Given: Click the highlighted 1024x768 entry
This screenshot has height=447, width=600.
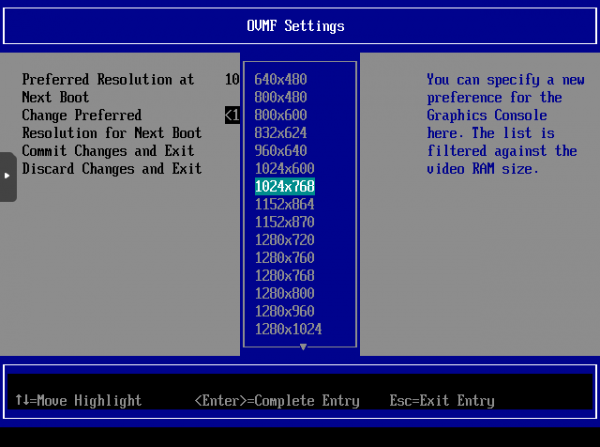Looking at the screenshot, I should [285, 186].
